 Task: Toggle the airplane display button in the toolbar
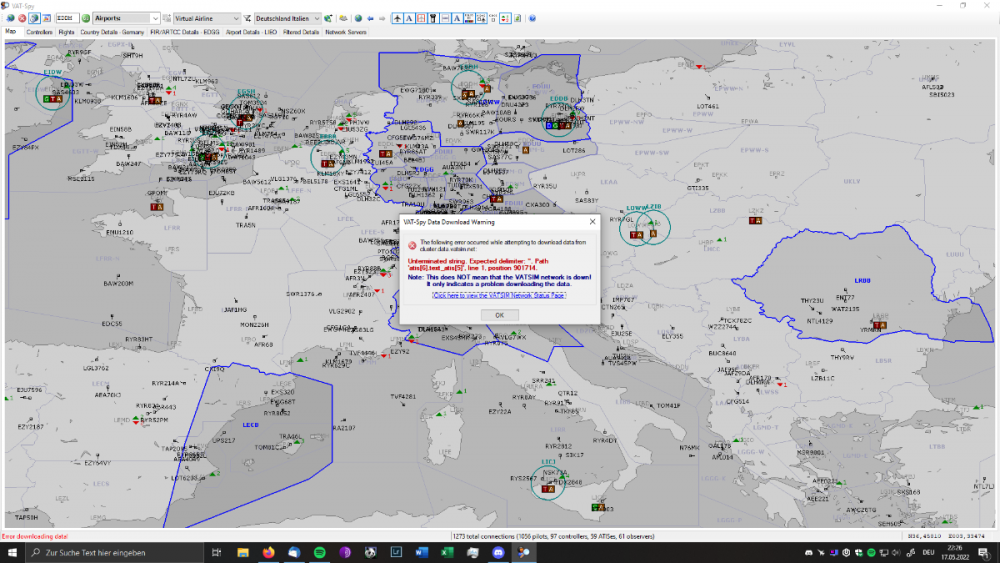click(397, 18)
